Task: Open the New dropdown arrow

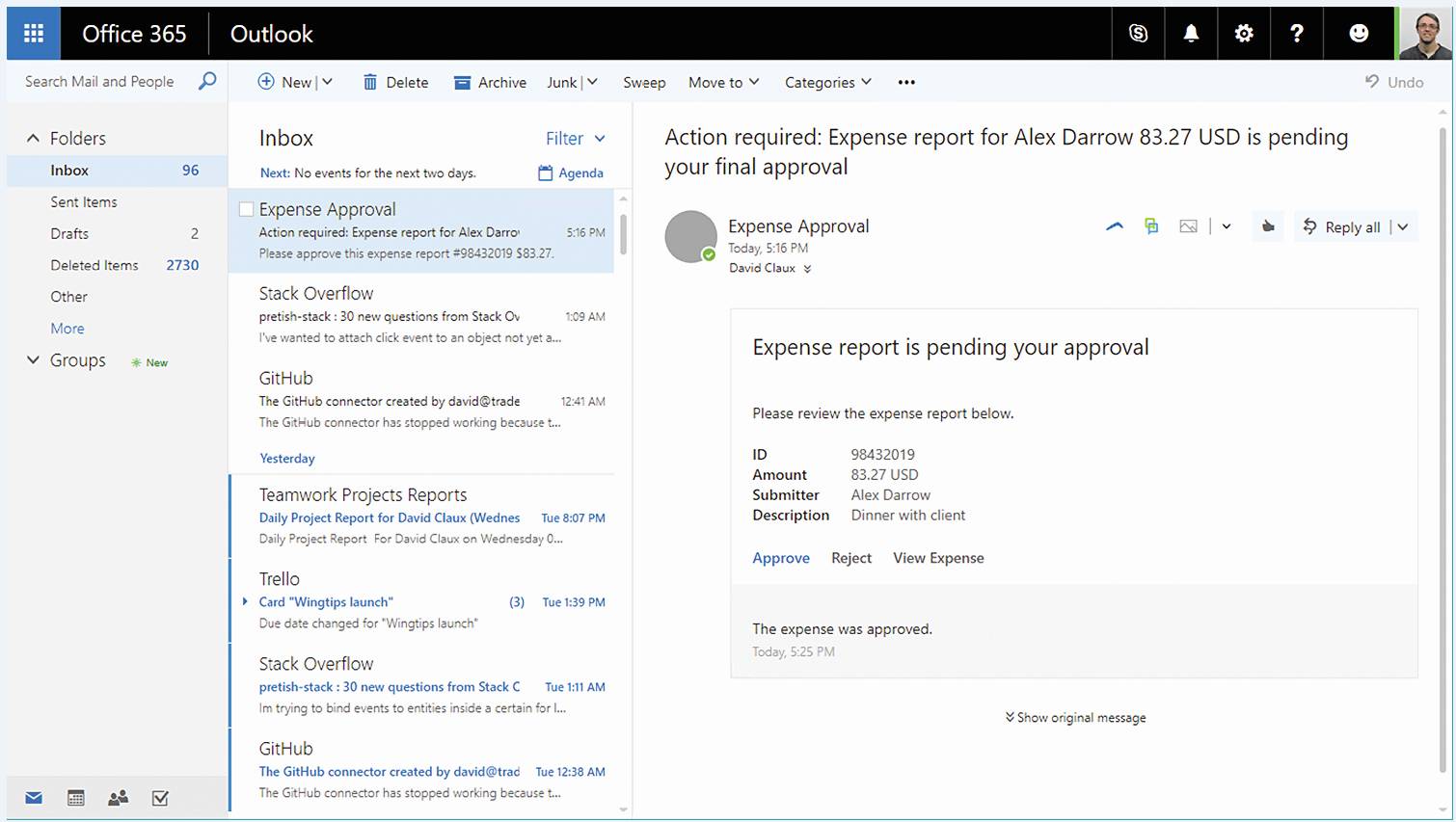Action: pos(327,82)
